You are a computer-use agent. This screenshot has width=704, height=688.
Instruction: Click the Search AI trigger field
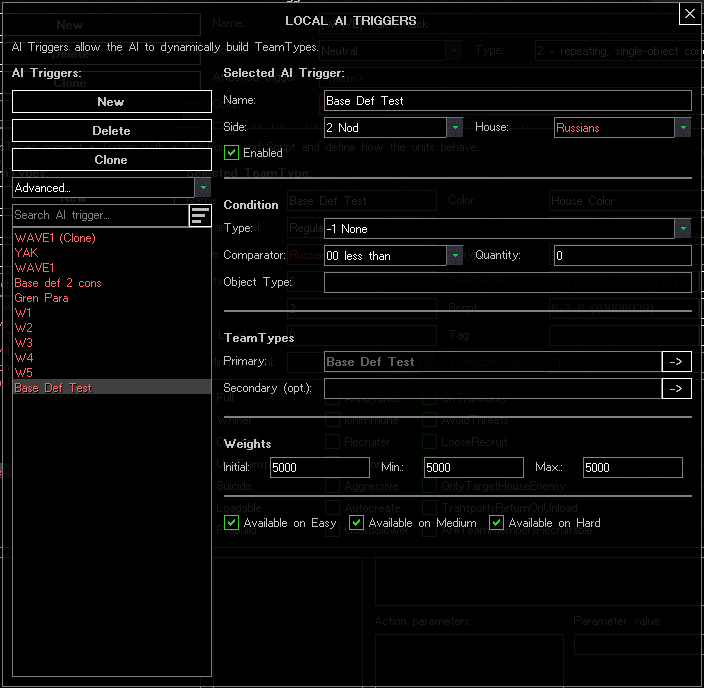click(x=100, y=216)
